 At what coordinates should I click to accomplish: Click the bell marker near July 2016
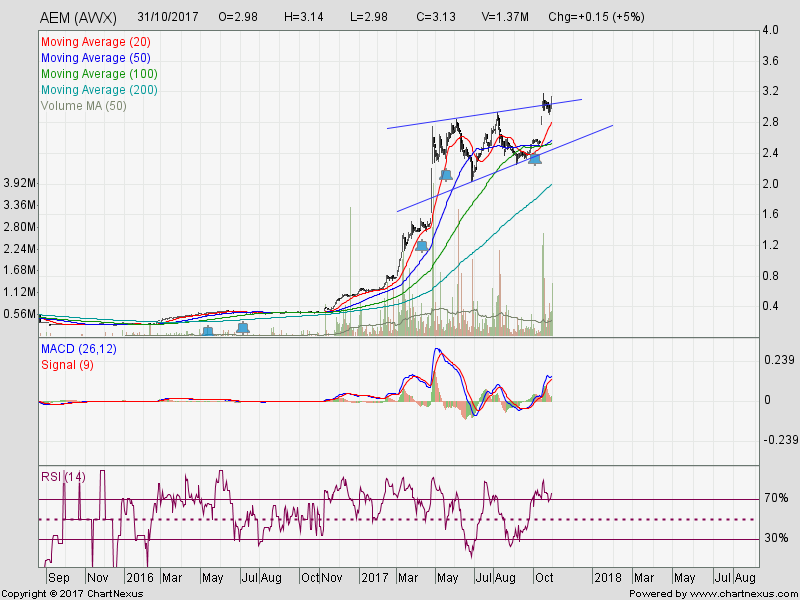(243, 326)
